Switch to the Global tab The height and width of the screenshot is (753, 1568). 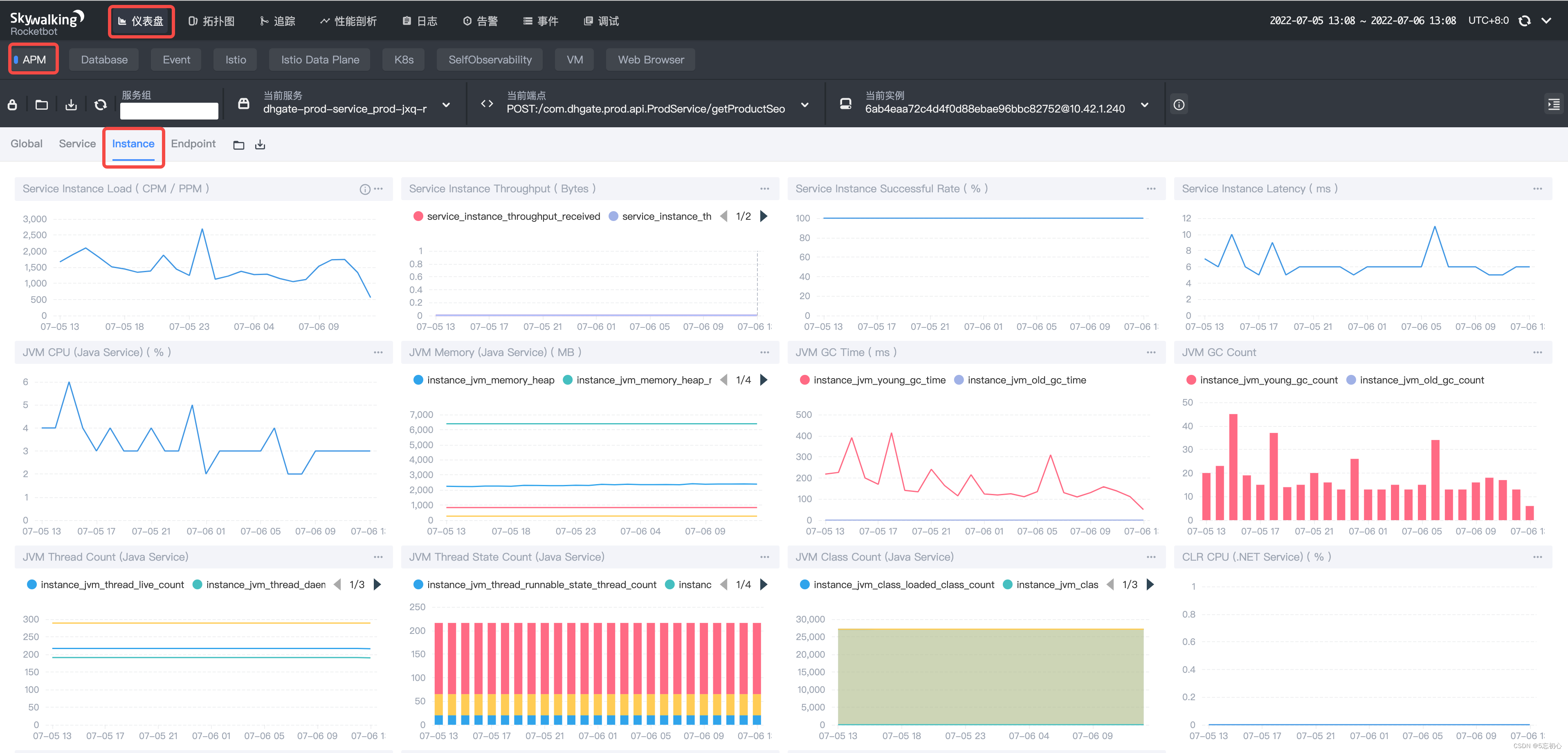click(x=26, y=144)
